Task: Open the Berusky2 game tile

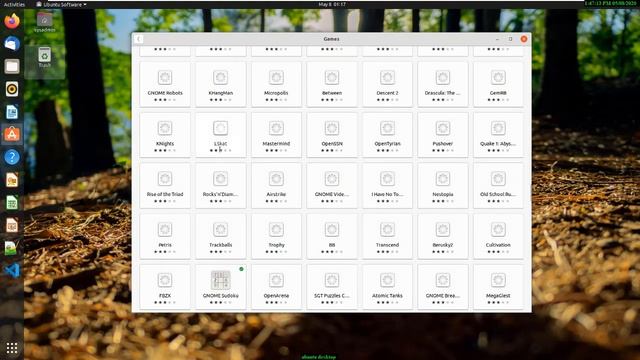Action: coord(442,236)
